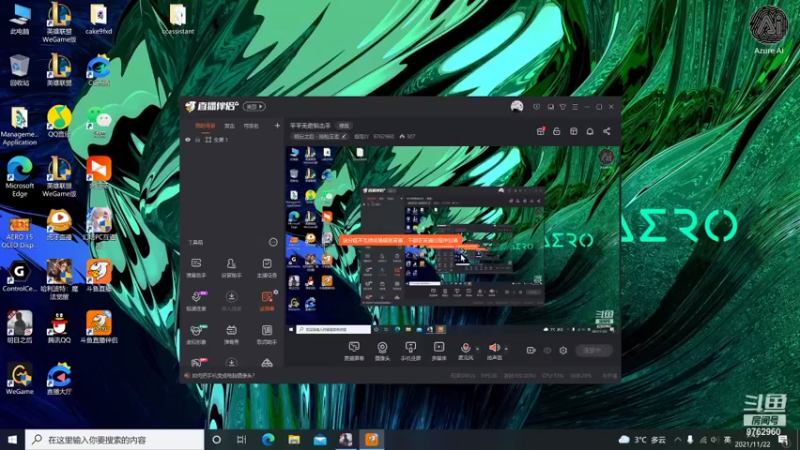Viewport: 800px width, 450px height.
Task: Open the notification bell in stream header
Action: click(590, 131)
